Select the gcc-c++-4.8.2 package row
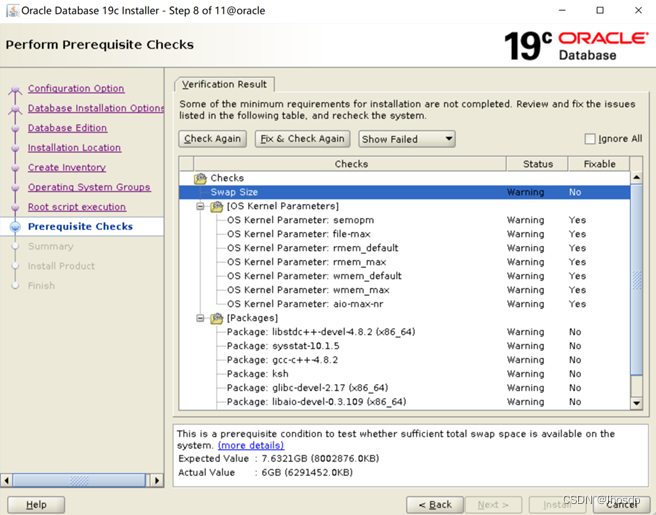 click(x=405, y=360)
